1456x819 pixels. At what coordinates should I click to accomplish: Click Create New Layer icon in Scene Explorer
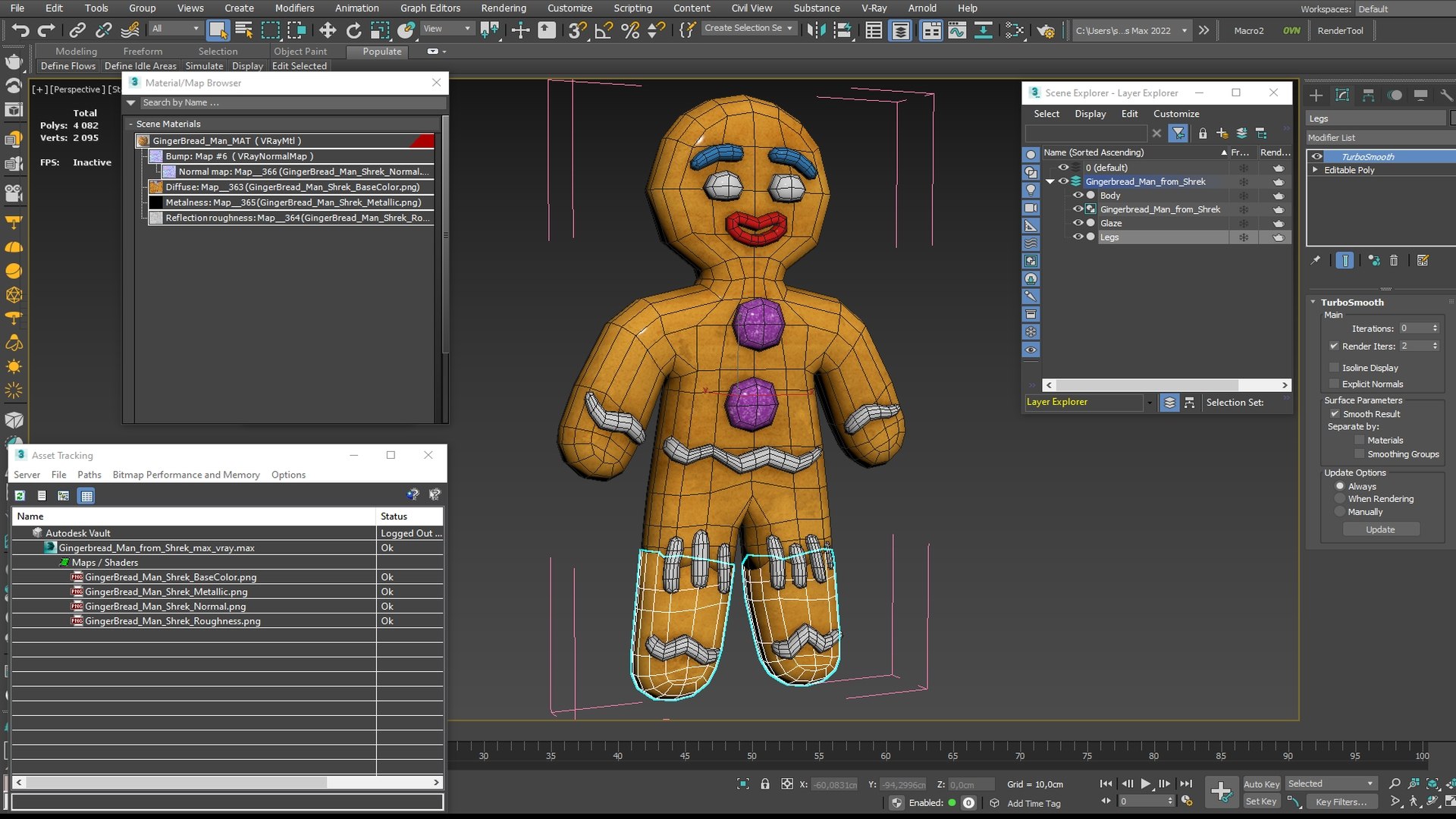(1222, 133)
